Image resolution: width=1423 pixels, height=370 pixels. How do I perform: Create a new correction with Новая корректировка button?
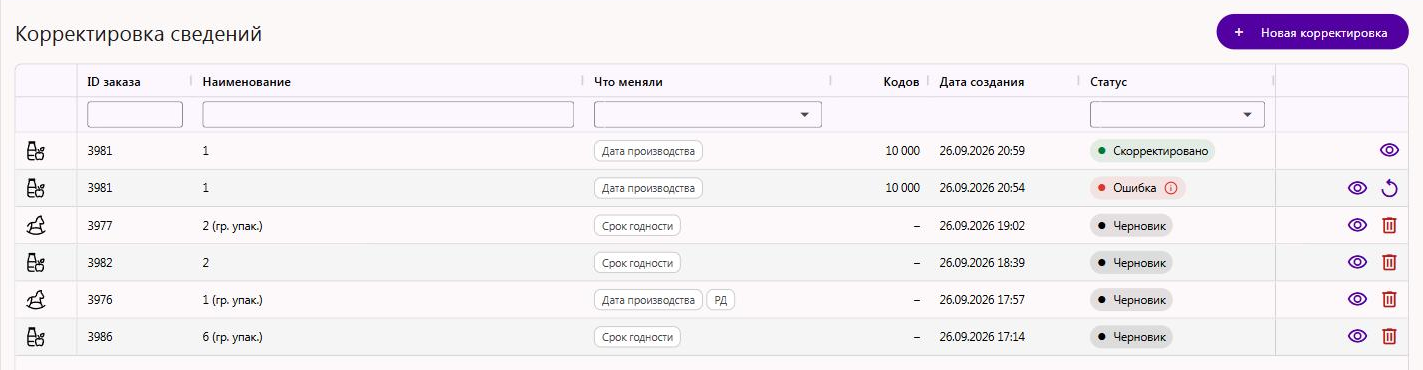pyautogui.click(x=1312, y=32)
